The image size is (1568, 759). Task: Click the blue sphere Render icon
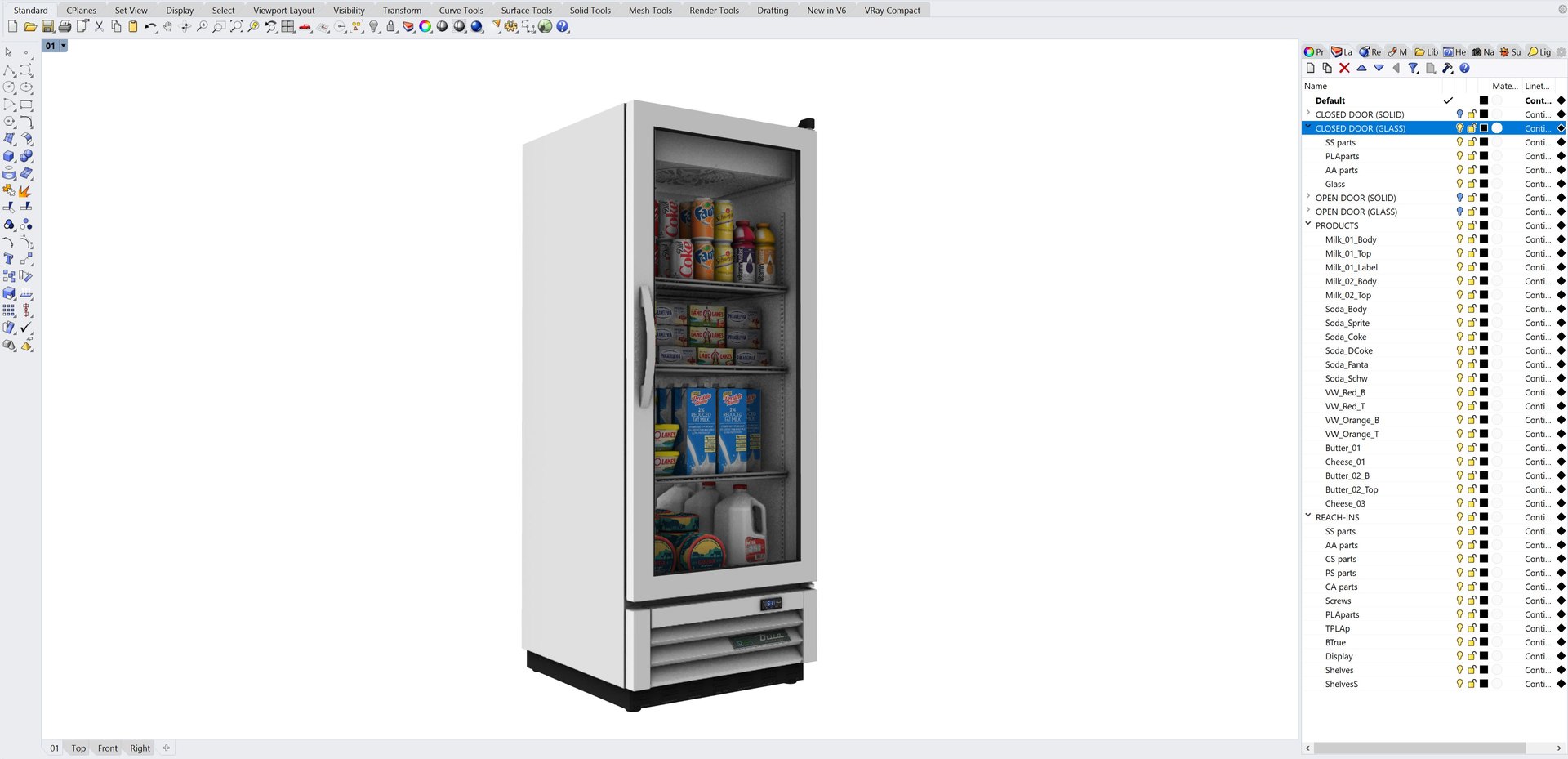pos(477,27)
